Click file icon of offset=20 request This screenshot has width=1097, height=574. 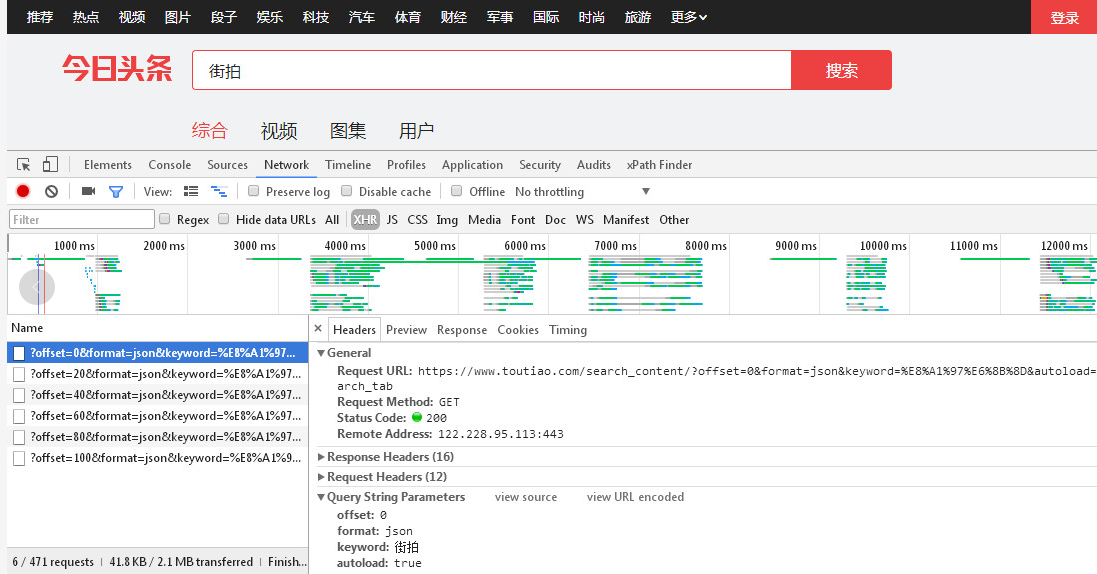click(x=19, y=374)
